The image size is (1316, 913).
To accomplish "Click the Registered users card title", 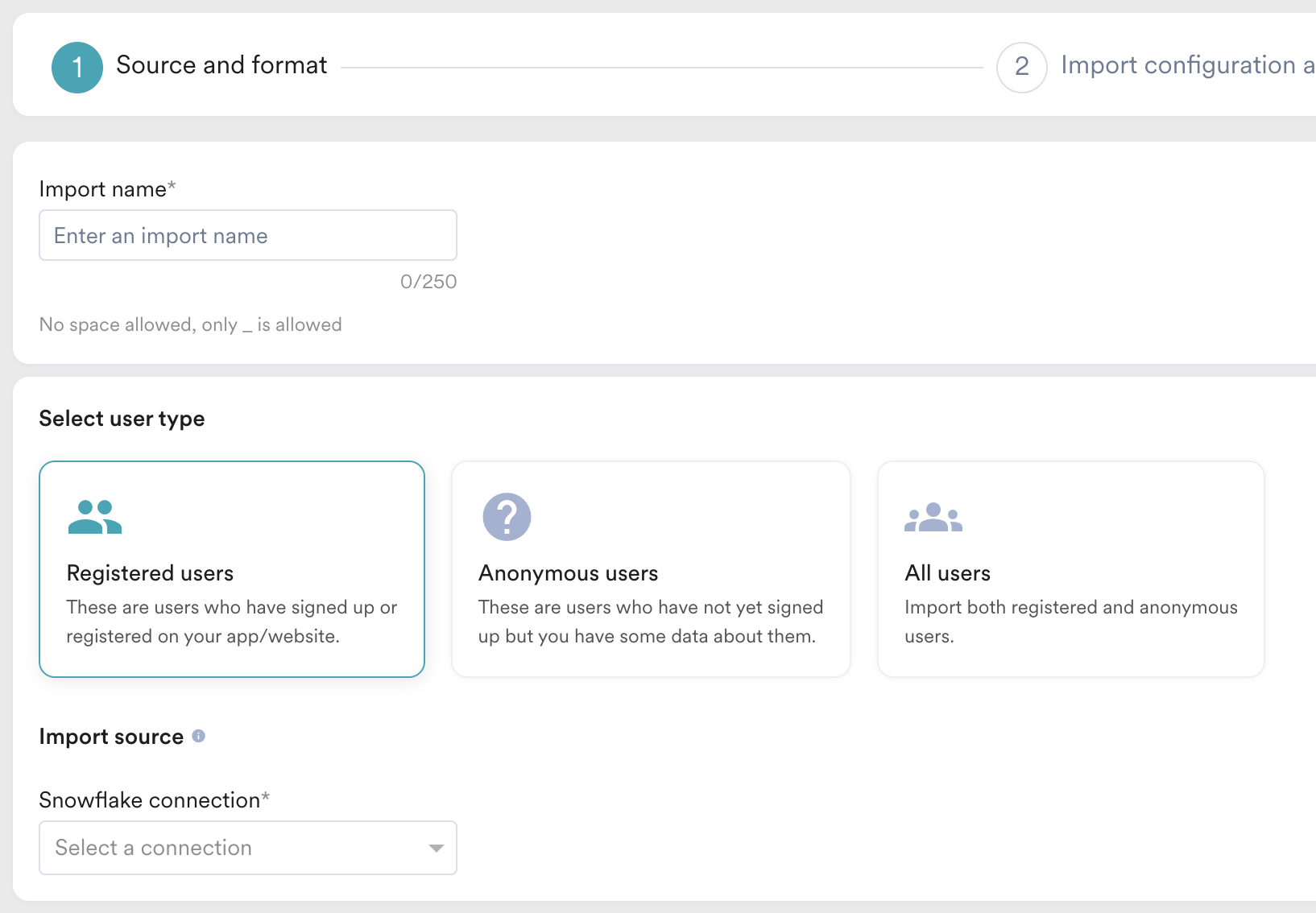I will [150, 573].
